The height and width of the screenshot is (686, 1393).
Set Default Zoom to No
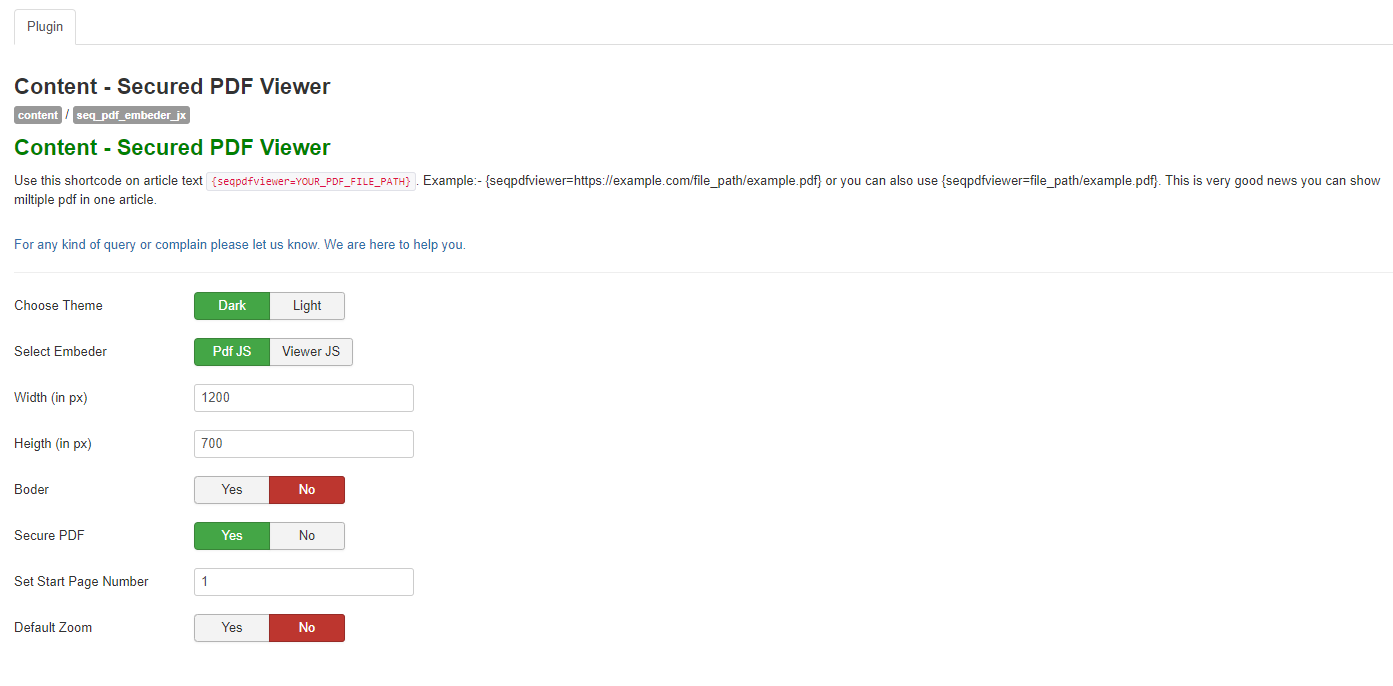[307, 628]
